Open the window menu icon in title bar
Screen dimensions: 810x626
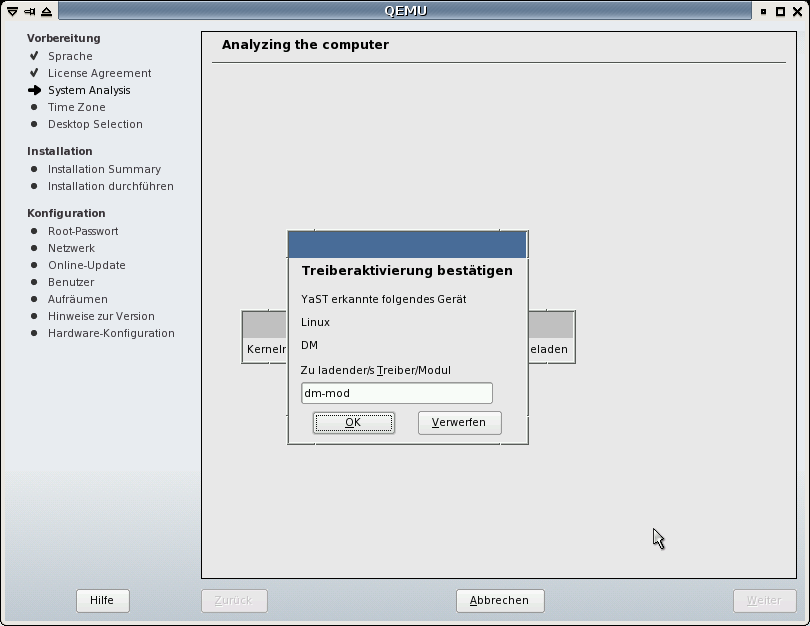[x=12, y=11]
